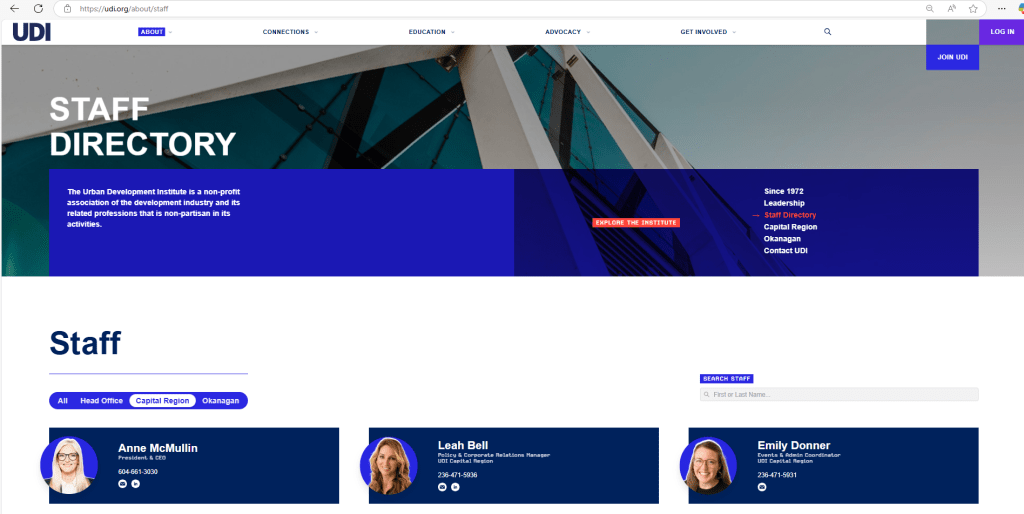The width and height of the screenshot is (1024, 514).
Task: Open the Advocacy menu
Action: click(x=567, y=32)
